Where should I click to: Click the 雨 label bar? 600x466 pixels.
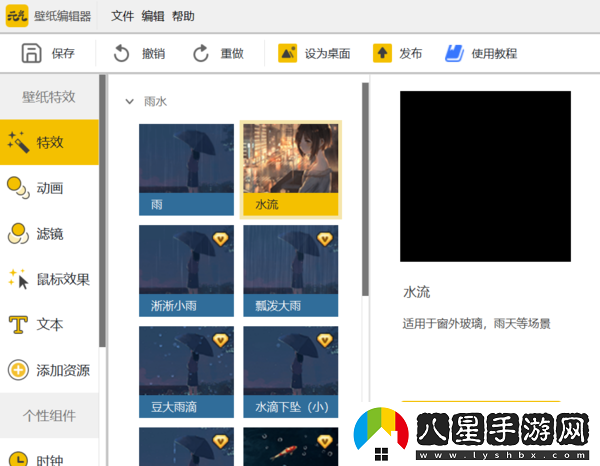coord(186,204)
